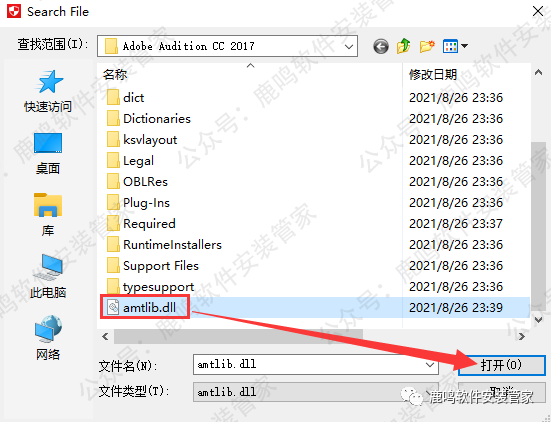The width and height of the screenshot is (551, 422).
Task: Select 桌面 desktop in sidebar
Action: pyautogui.click(x=48, y=153)
